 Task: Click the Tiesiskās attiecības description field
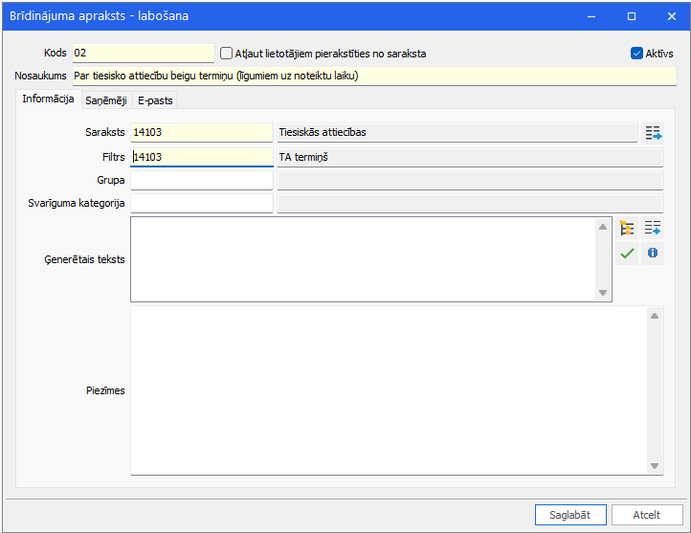(457, 132)
